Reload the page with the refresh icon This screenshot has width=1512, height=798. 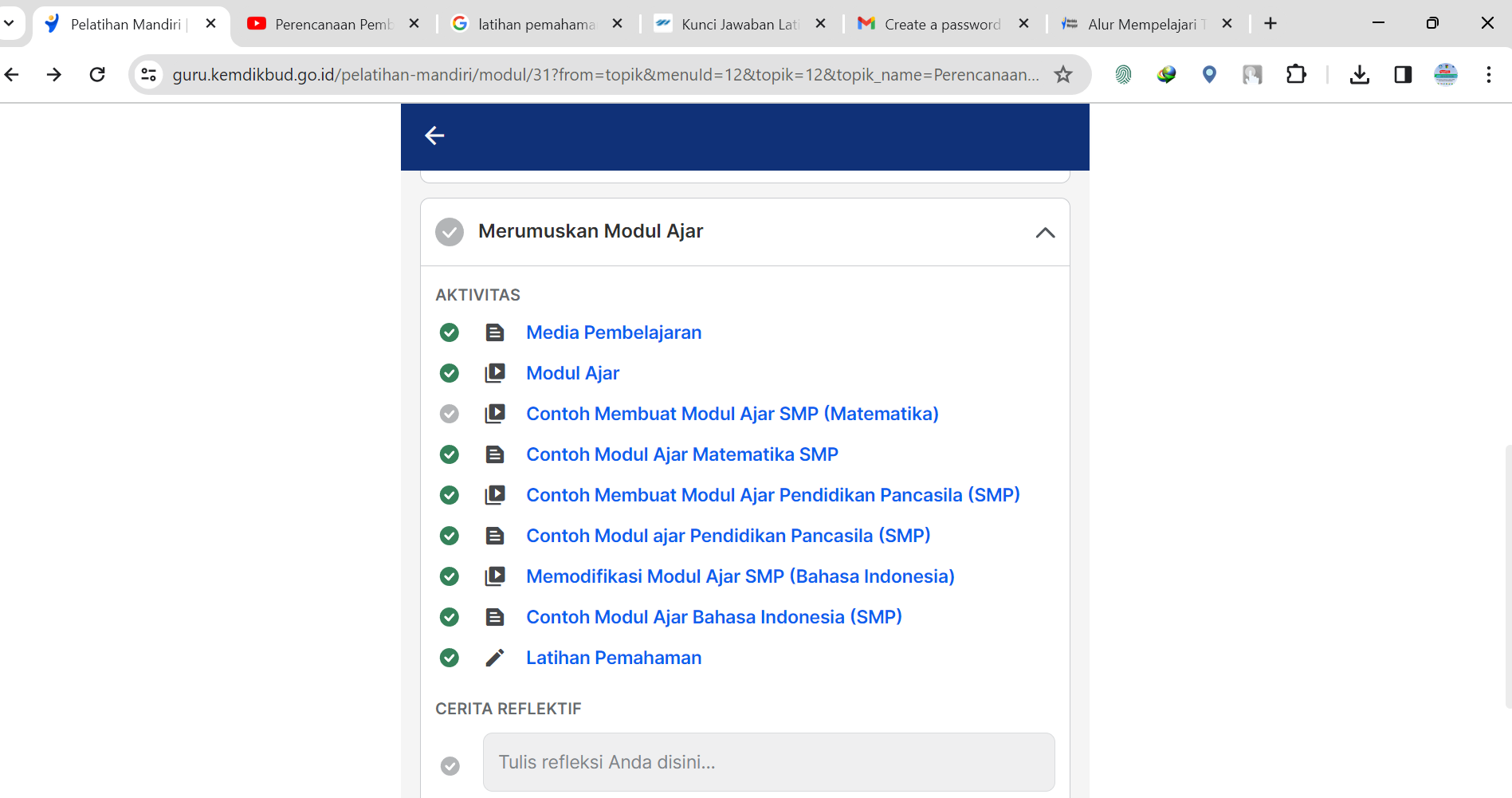pos(97,75)
